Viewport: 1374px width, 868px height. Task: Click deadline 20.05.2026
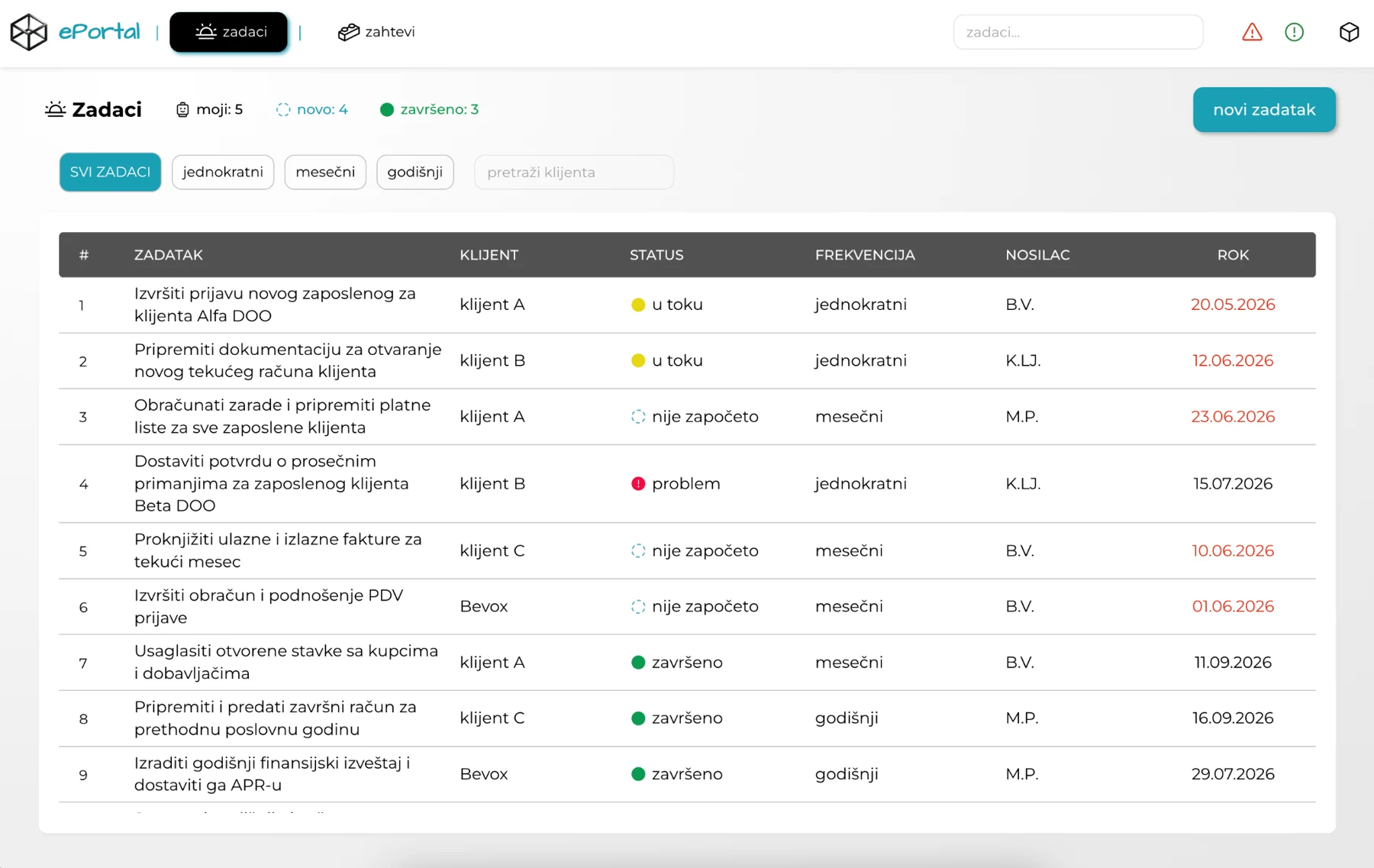(x=1233, y=305)
